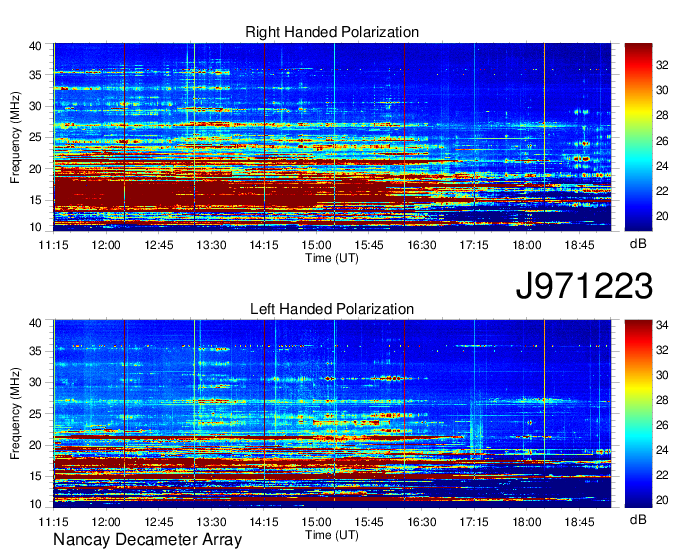This screenshot has width=680, height=552.
Task: Click the Right Handed Polarization spectrogram
Action: [332, 137]
